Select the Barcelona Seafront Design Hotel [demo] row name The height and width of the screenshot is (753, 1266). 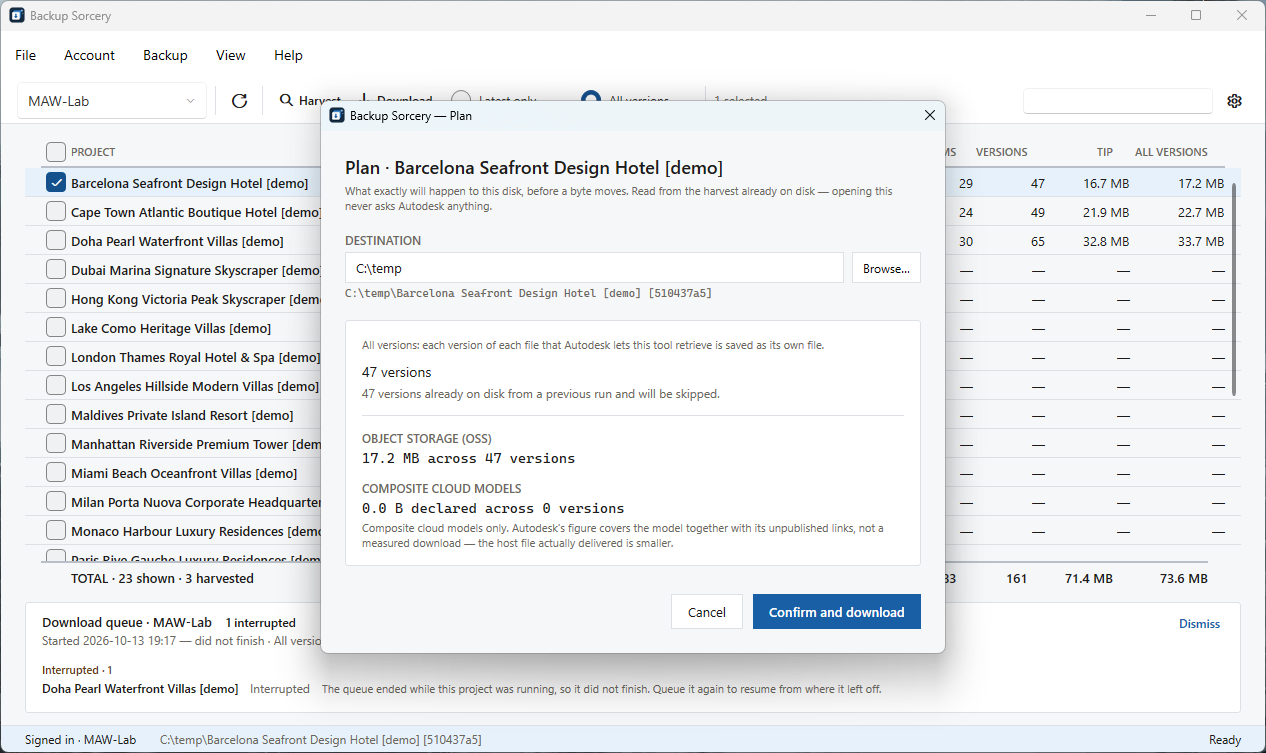tap(189, 184)
